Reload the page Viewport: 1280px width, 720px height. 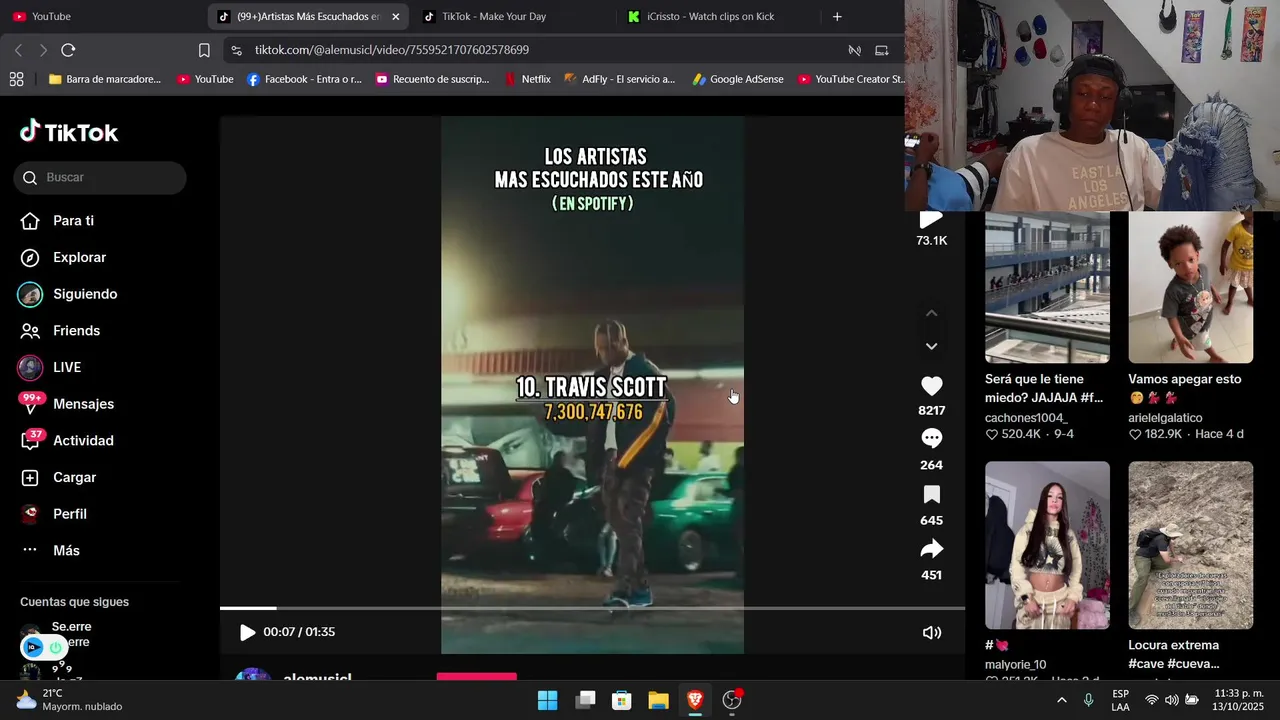pyautogui.click(x=68, y=50)
